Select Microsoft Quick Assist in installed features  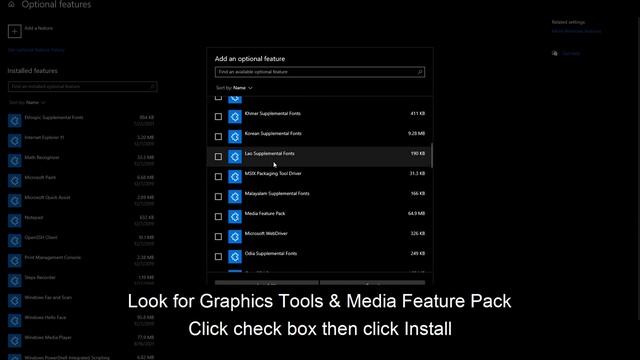click(47, 198)
